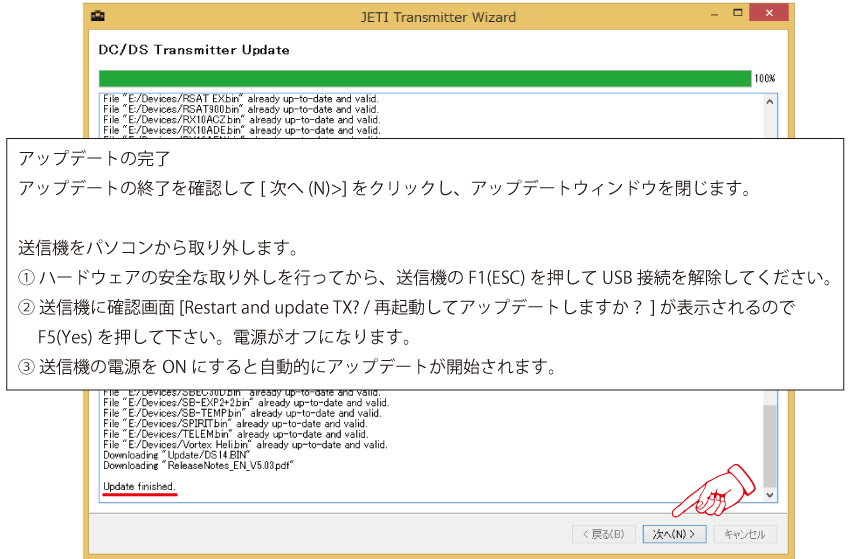Maximize the JETI Transmitter Wizard window
Viewport: 850px width, 559px height.
point(737,13)
